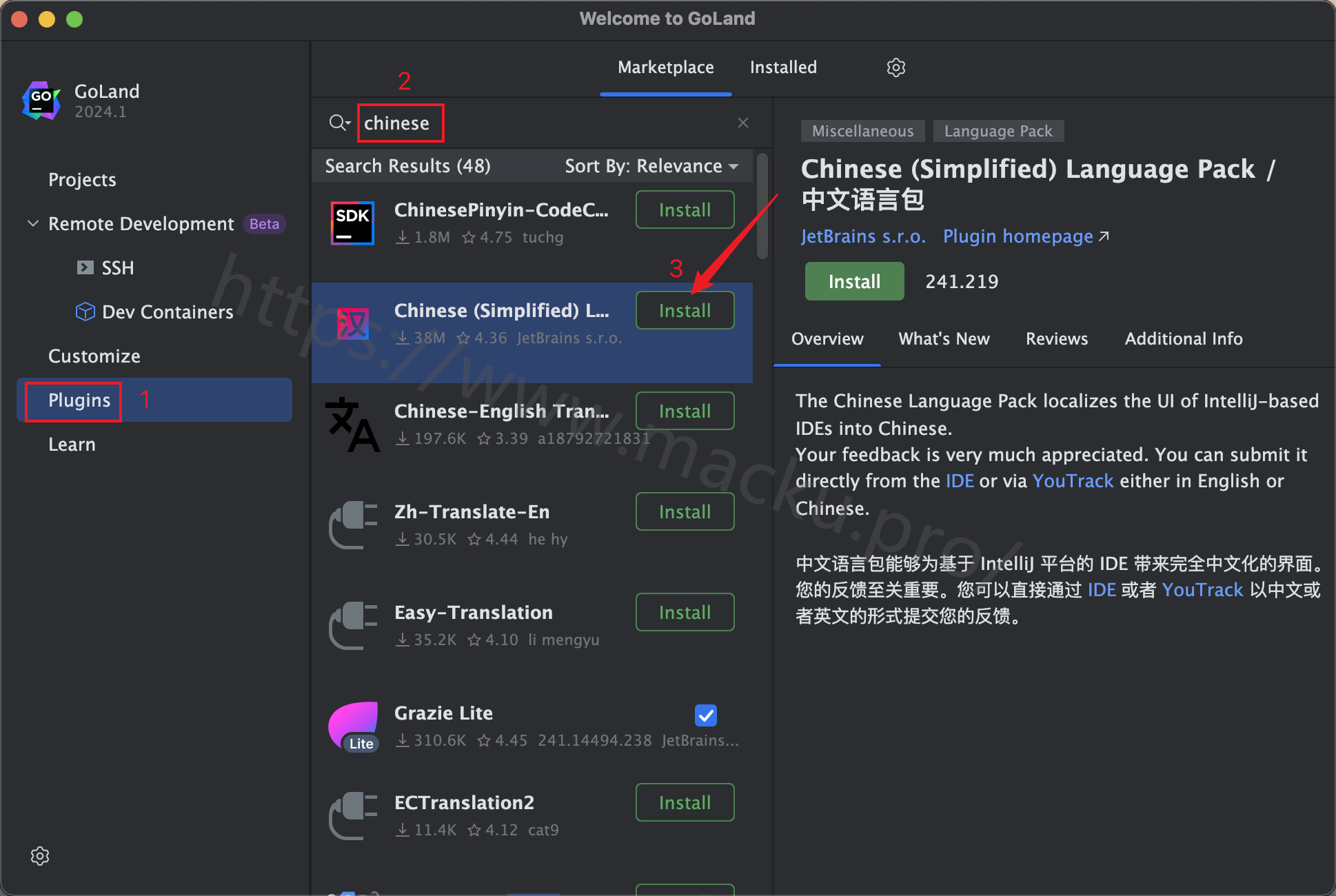
Task: Install the ChinesePinyin-CodeCompletion plugin
Action: [x=685, y=210]
